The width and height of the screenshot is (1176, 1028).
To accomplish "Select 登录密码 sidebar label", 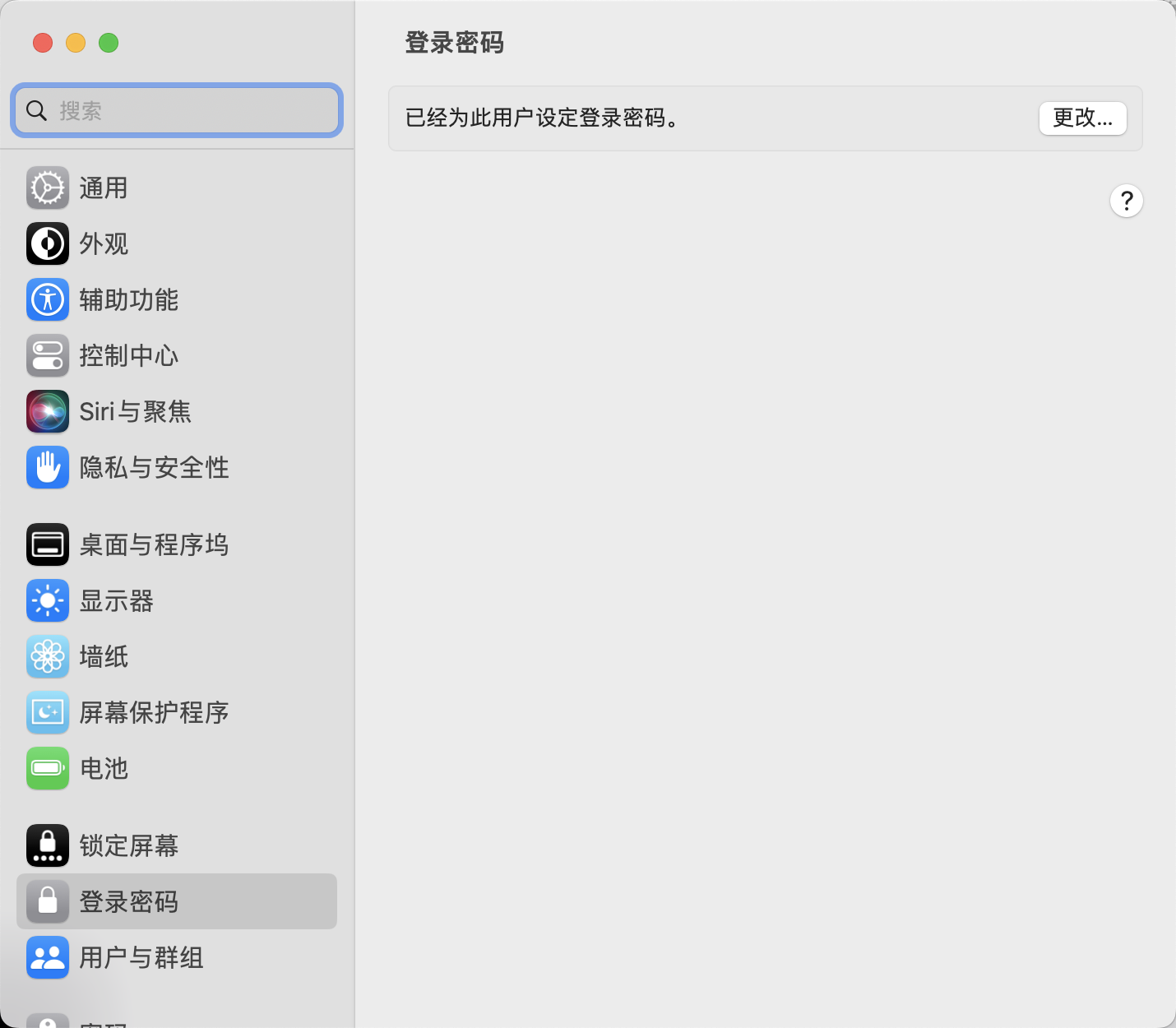I will [129, 902].
